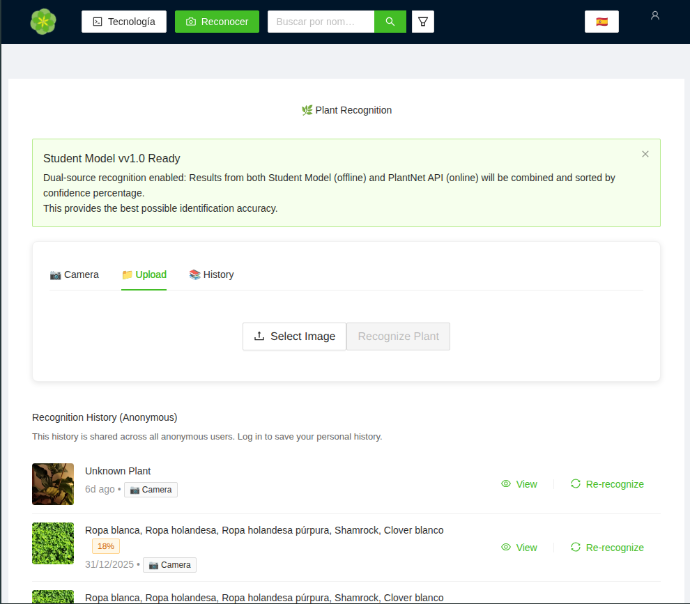Click the Select Image button

pos(294,336)
